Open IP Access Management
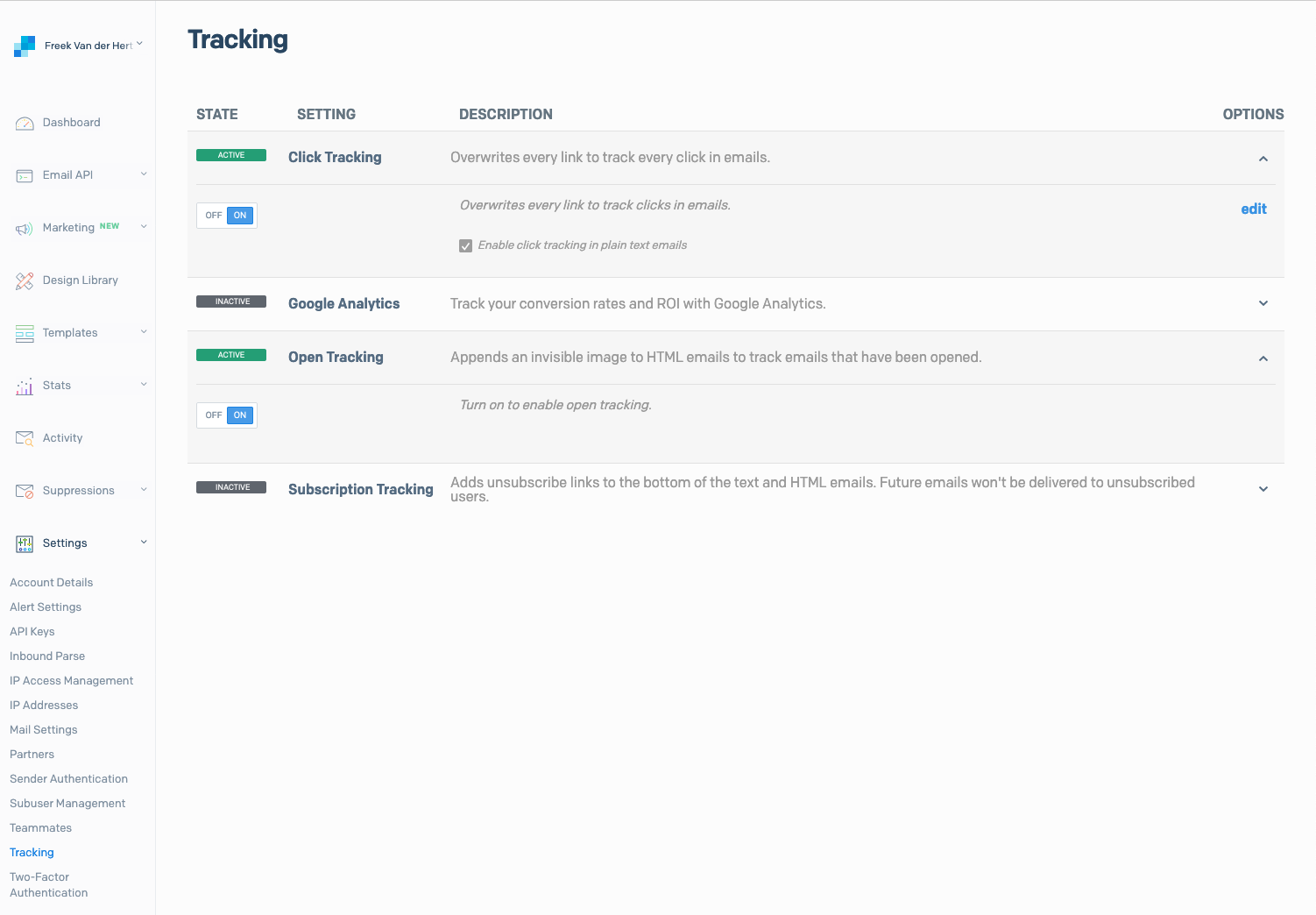This screenshot has height=915, width=1316. pyautogui.click(x=72, y=681)
